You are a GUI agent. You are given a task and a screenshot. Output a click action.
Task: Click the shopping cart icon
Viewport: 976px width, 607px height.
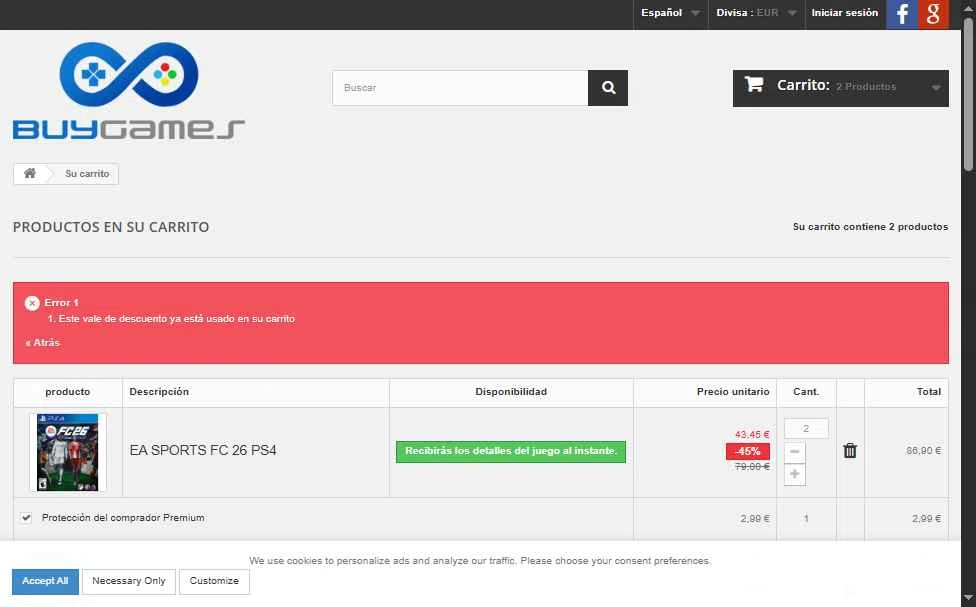(754, 85)
